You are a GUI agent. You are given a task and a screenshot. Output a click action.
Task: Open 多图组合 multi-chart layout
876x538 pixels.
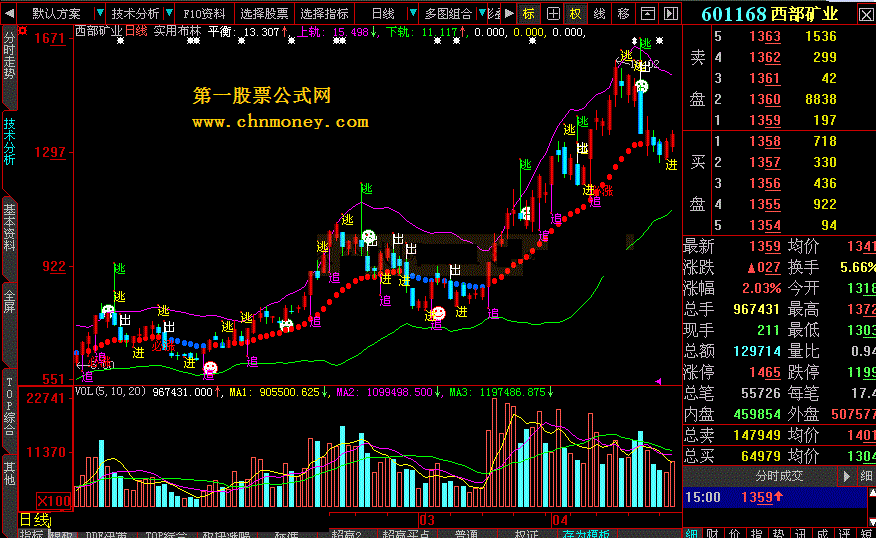(448, 13)
